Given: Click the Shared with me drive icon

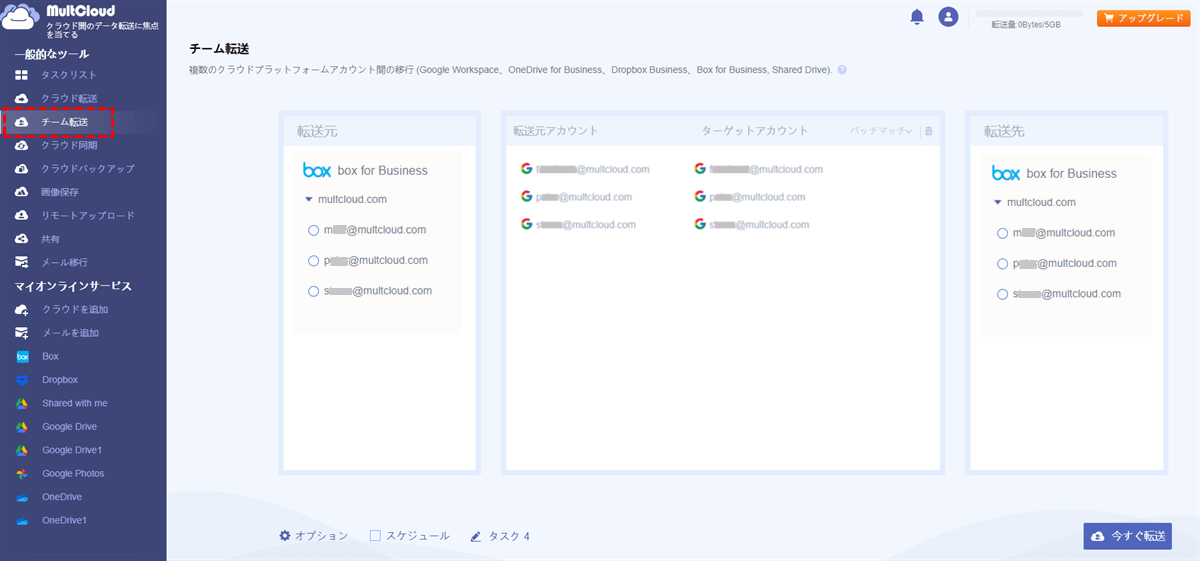Looking at the screenshot, I should point(21,403).
